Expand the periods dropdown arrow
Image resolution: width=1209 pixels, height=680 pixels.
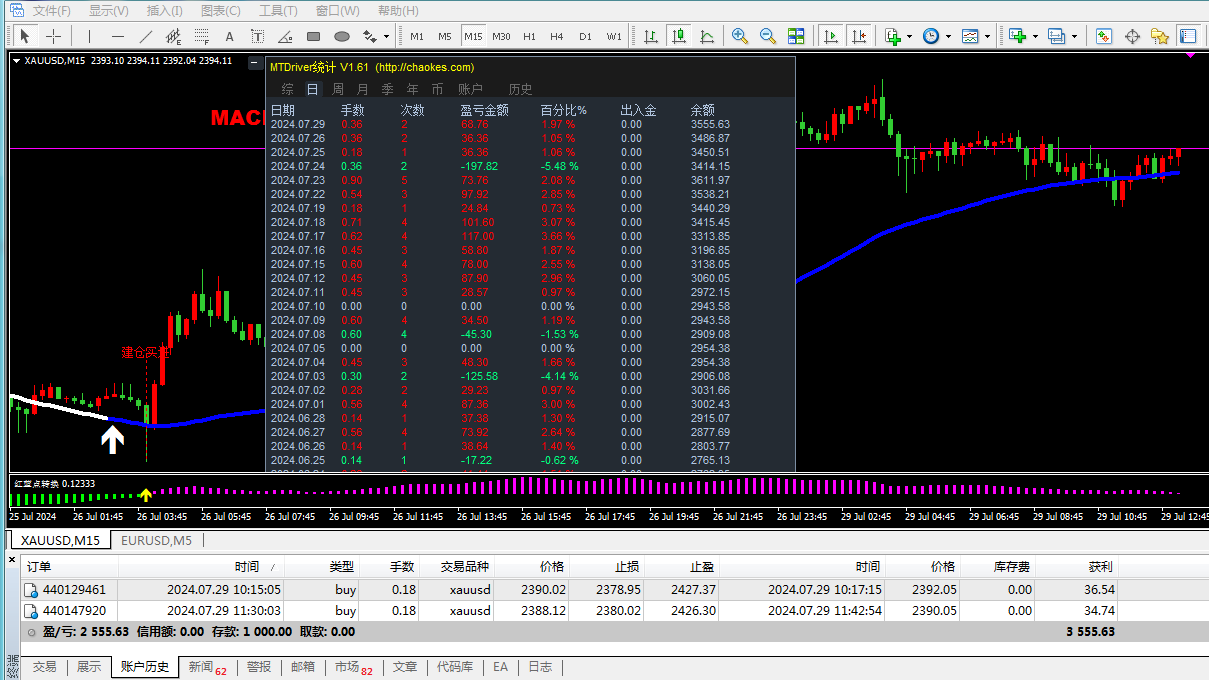coord(947,37)
